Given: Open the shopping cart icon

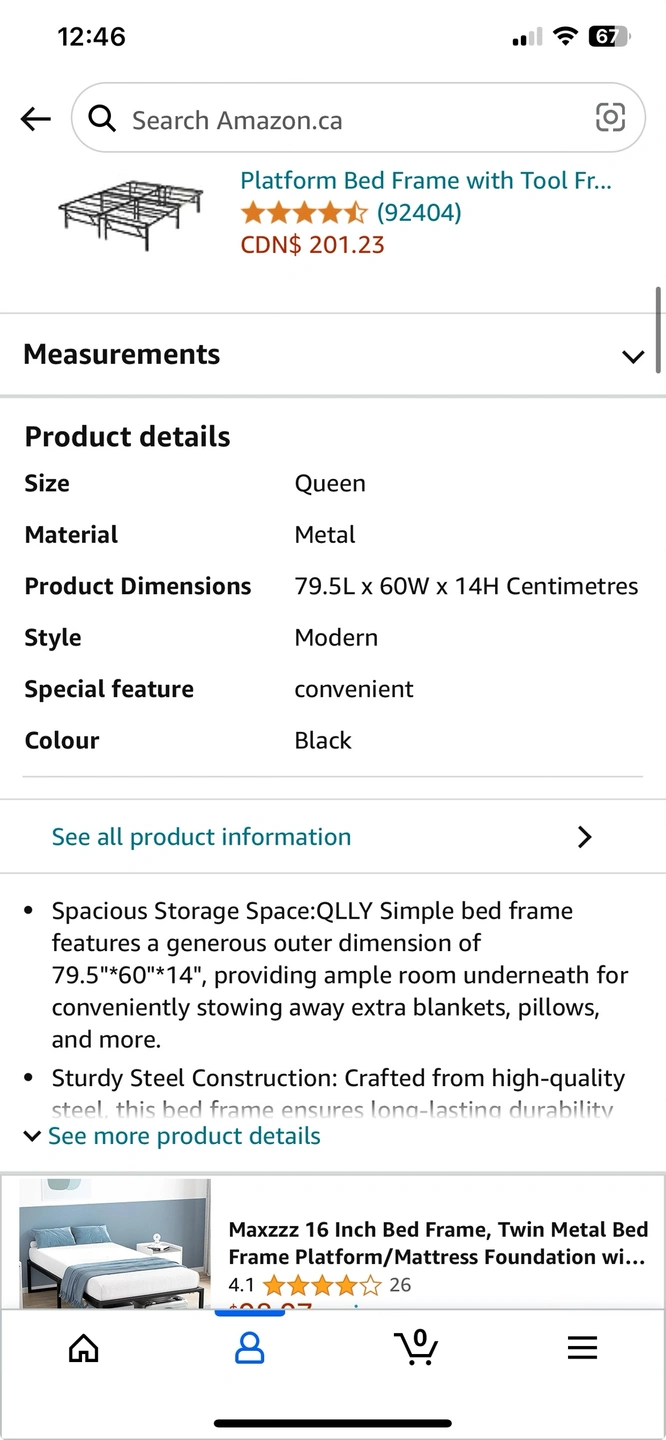Looking at the screenshot, I should pos(416,1346).
